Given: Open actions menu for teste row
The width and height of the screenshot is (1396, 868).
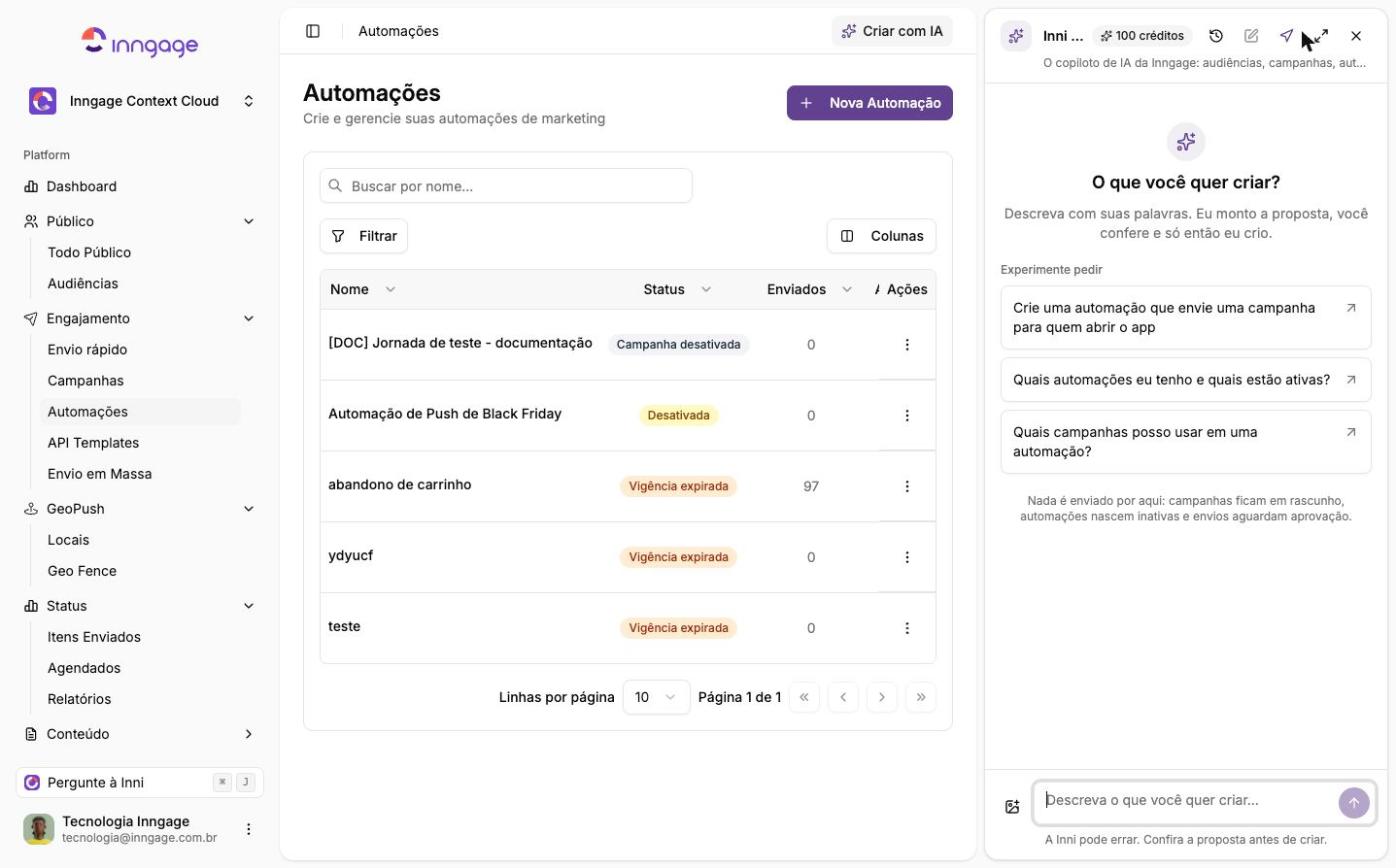Looking at the screenshot, I should pyautogui.click(x=907, y=628).
